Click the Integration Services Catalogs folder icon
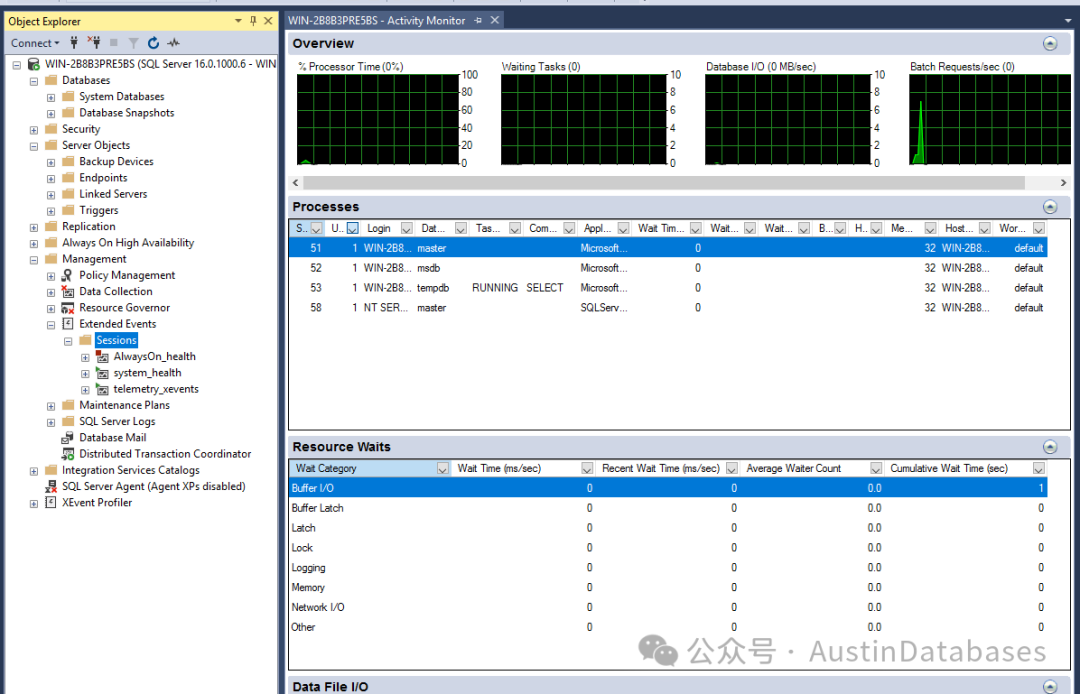Viewport: 1080px width, 694px height. coord(51,470)
